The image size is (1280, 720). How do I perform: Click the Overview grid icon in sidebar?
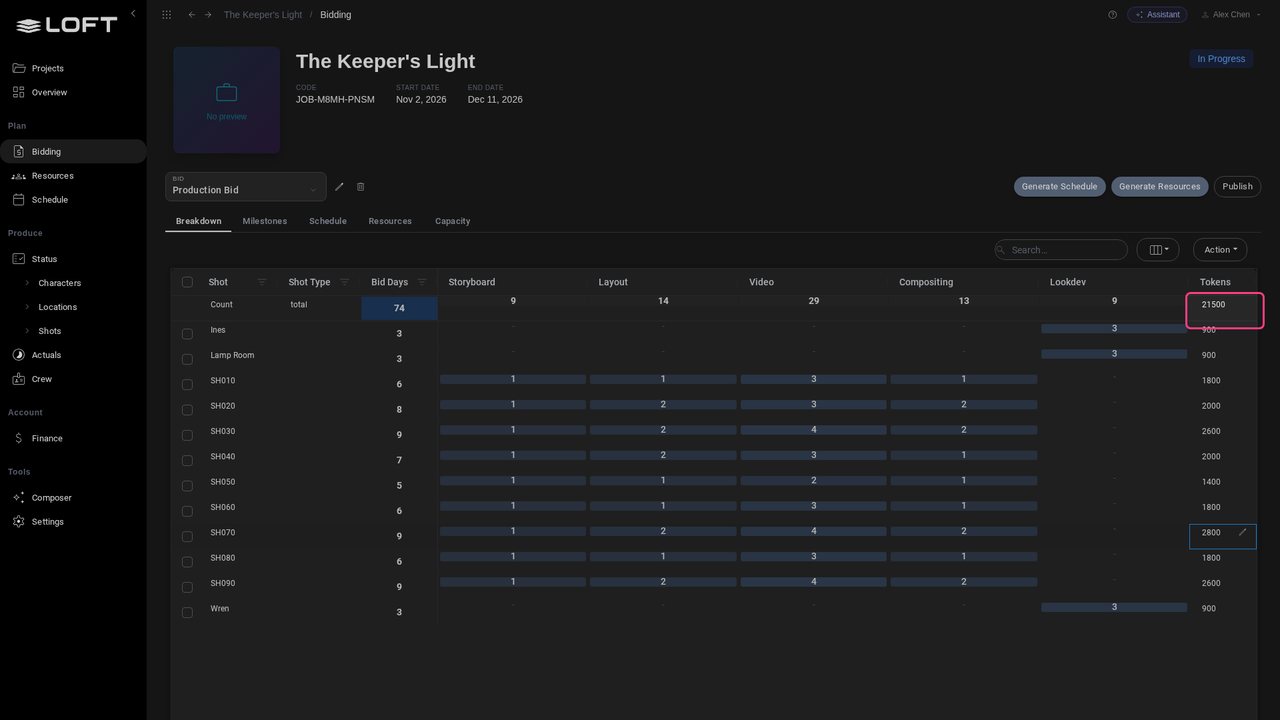point(19,92)
